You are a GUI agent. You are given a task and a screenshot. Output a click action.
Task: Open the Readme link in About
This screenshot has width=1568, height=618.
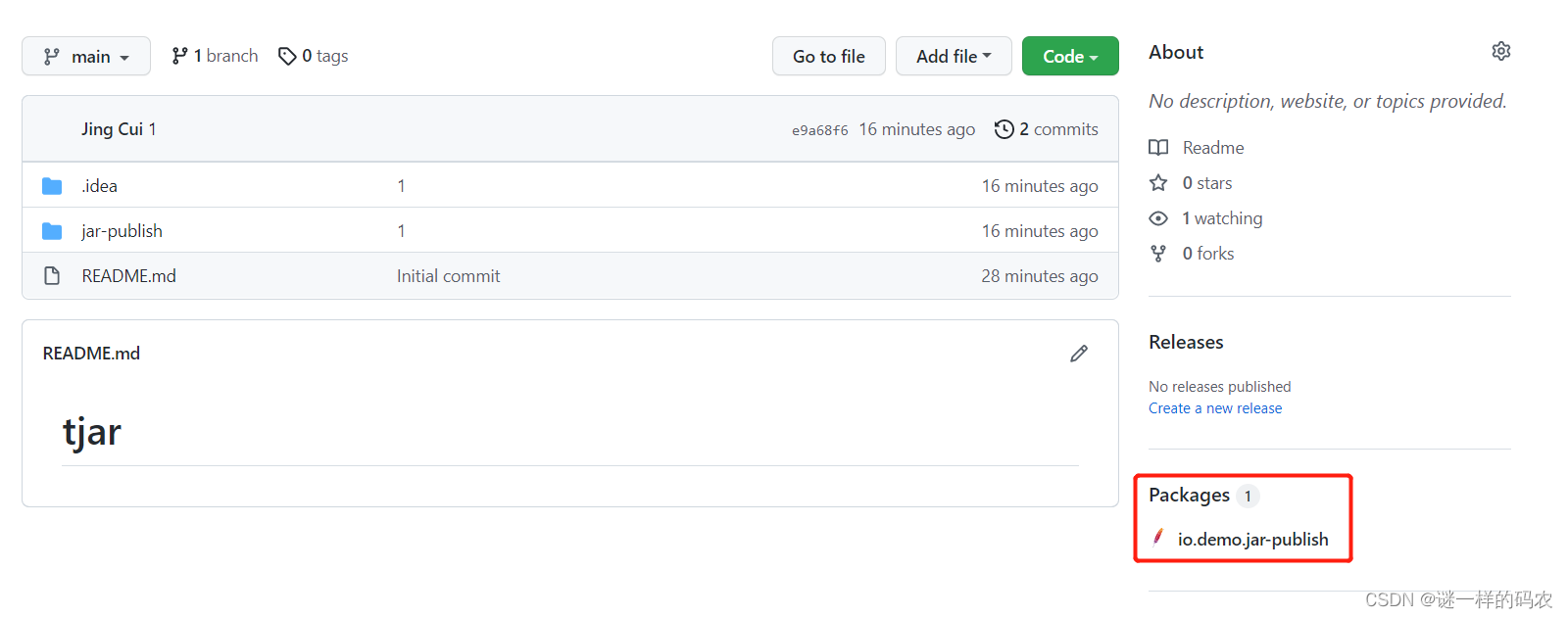[1213, 148]
